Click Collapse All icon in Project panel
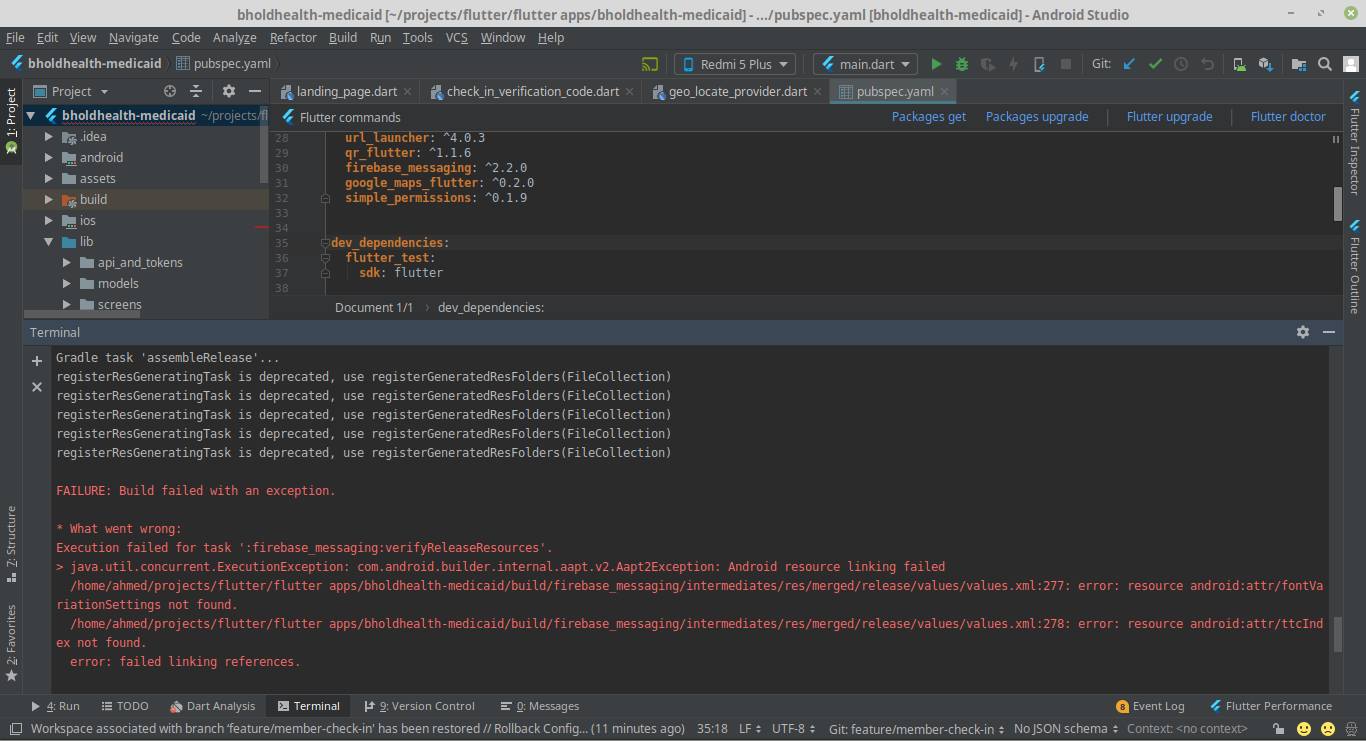This screenshot has height=741, width=1366. pos(196,91)
